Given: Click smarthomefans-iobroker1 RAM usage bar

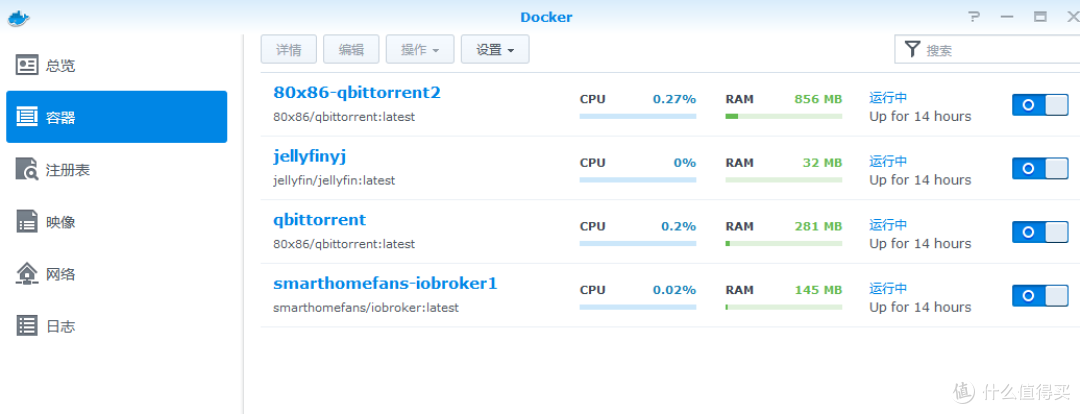Looking at the screenshot, I should coord(784,307).
